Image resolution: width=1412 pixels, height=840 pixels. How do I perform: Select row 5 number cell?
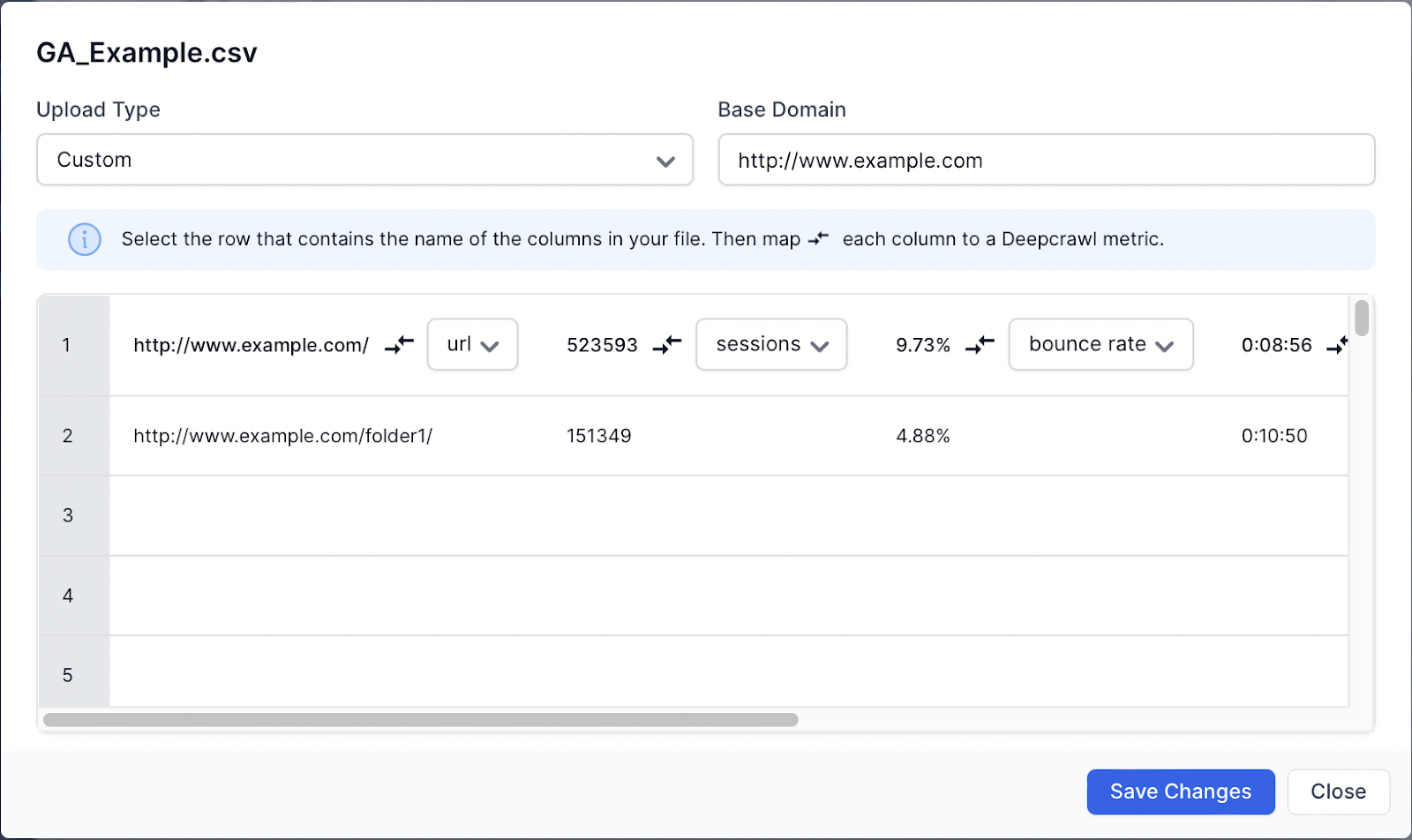coord(67,675)
